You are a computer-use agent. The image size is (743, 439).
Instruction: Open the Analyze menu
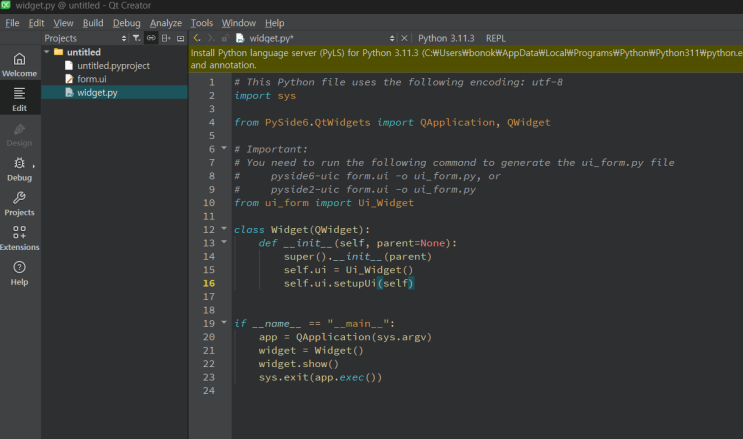point(165,22)
